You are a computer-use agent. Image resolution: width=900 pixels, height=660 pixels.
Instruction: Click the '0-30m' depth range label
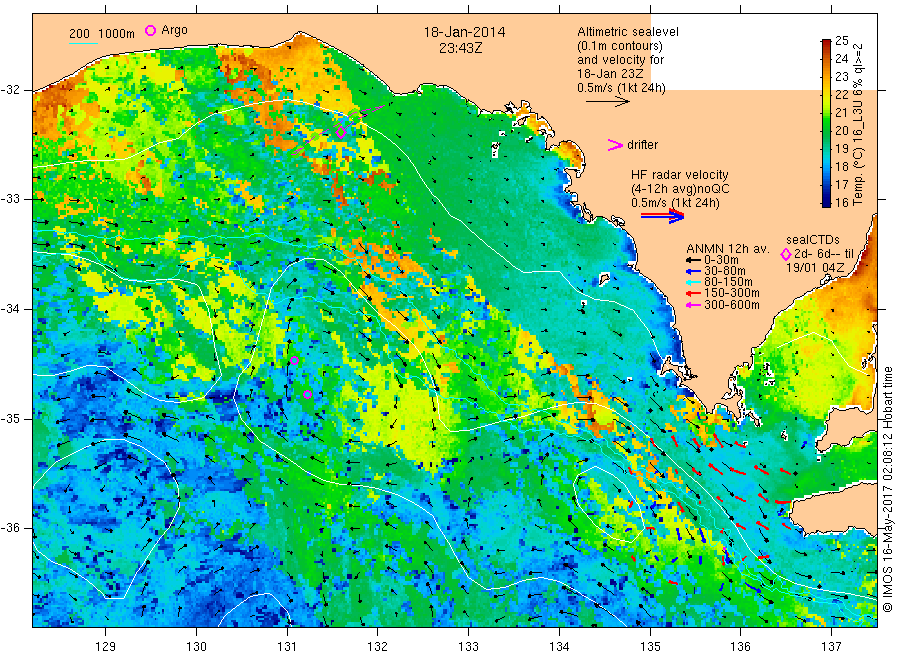tap(721, 260)
